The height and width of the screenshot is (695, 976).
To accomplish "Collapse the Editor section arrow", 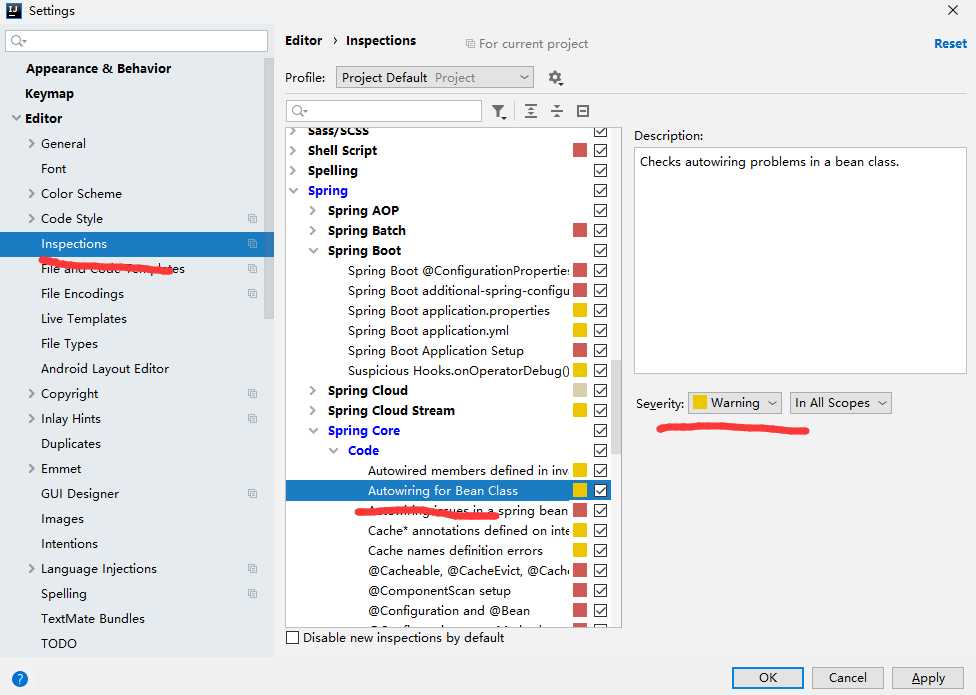I will [x=16, y=118].
